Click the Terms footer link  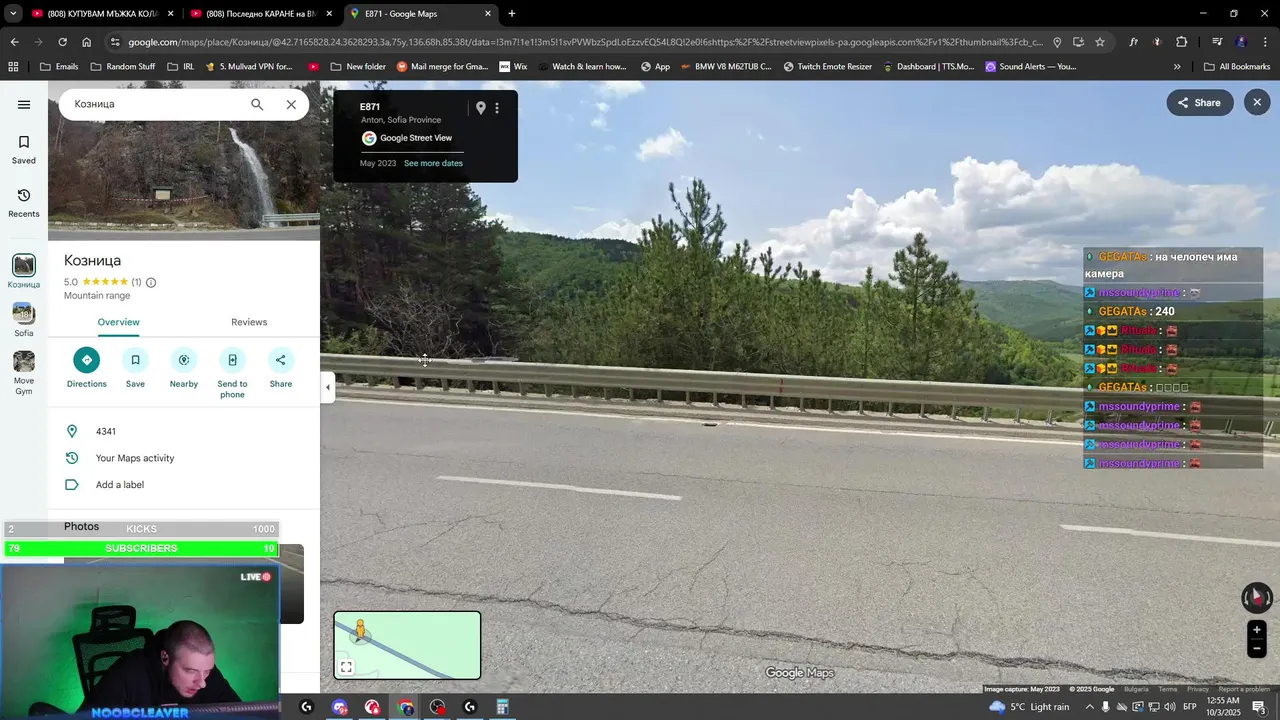coord(1167,689)
